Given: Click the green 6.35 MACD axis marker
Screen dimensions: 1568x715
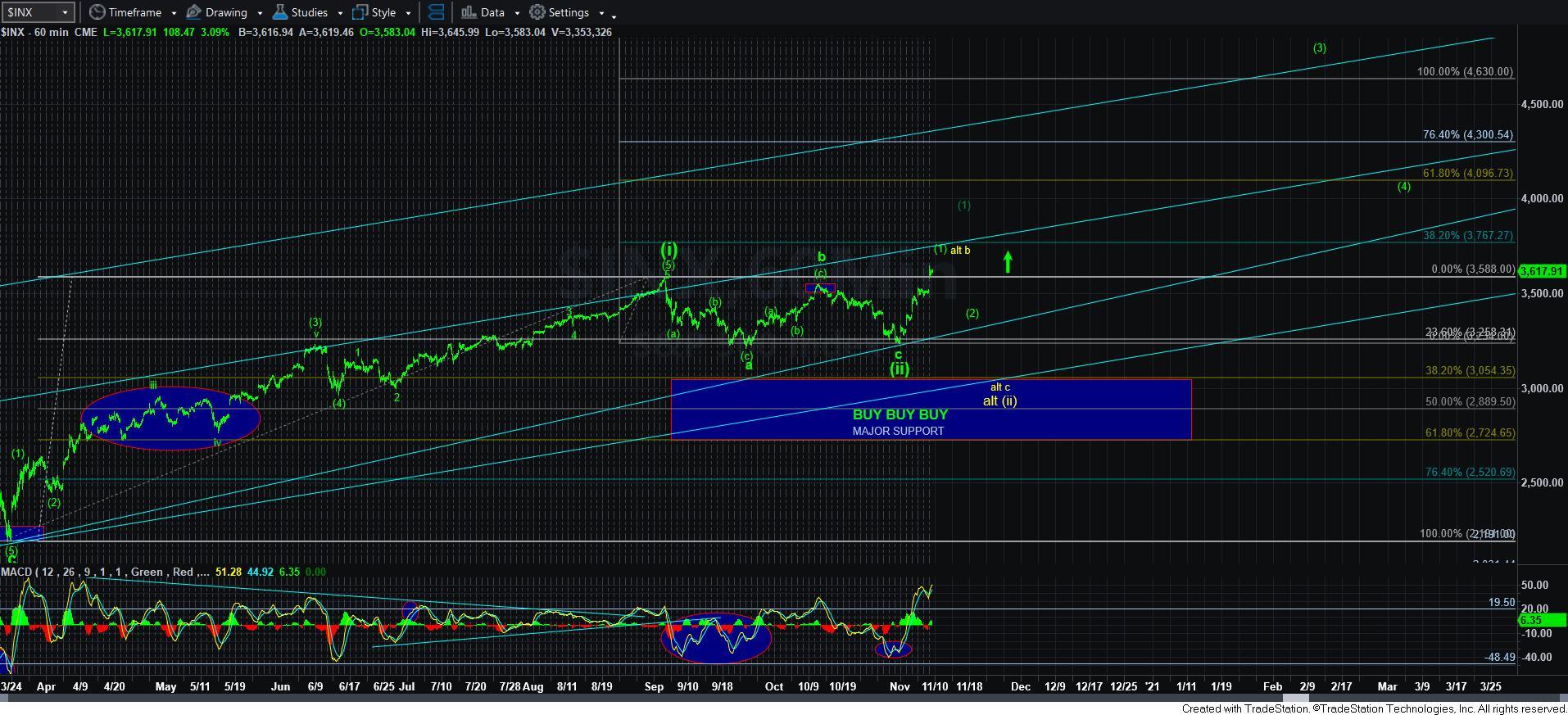Looking at the screenshot, I should (1543, 621).
